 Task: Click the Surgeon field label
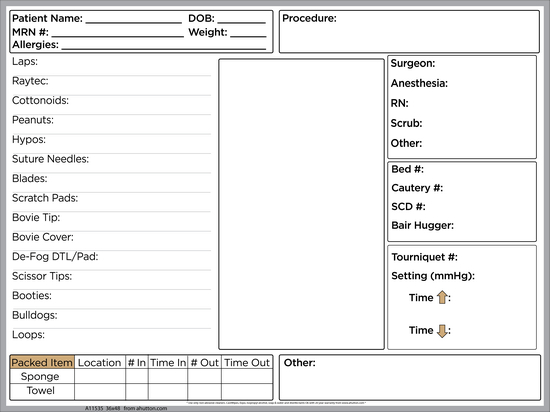click(413, 63)
